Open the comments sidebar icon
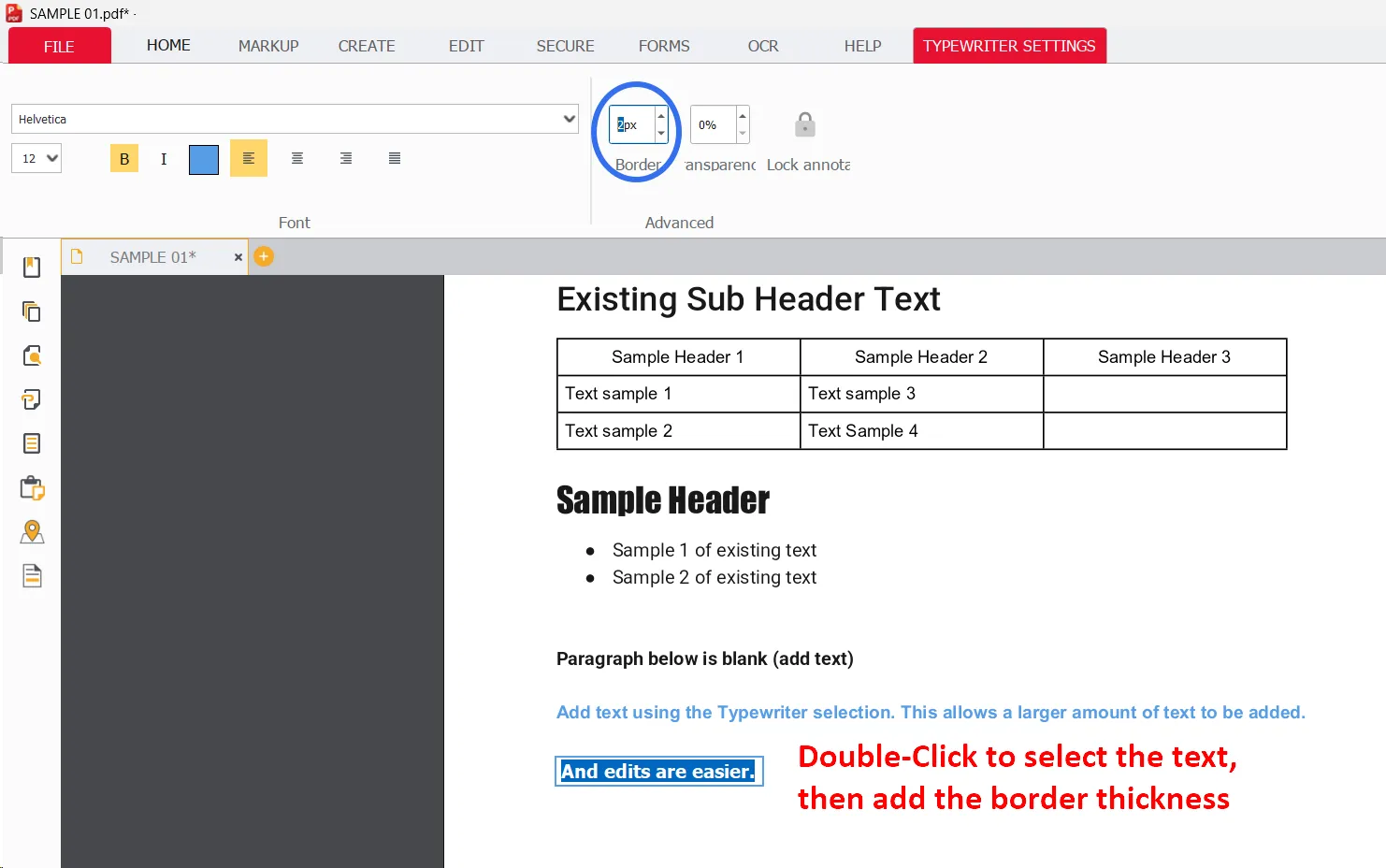The width and height of the screenshot is (1386, 868). (x=32, y=399)
